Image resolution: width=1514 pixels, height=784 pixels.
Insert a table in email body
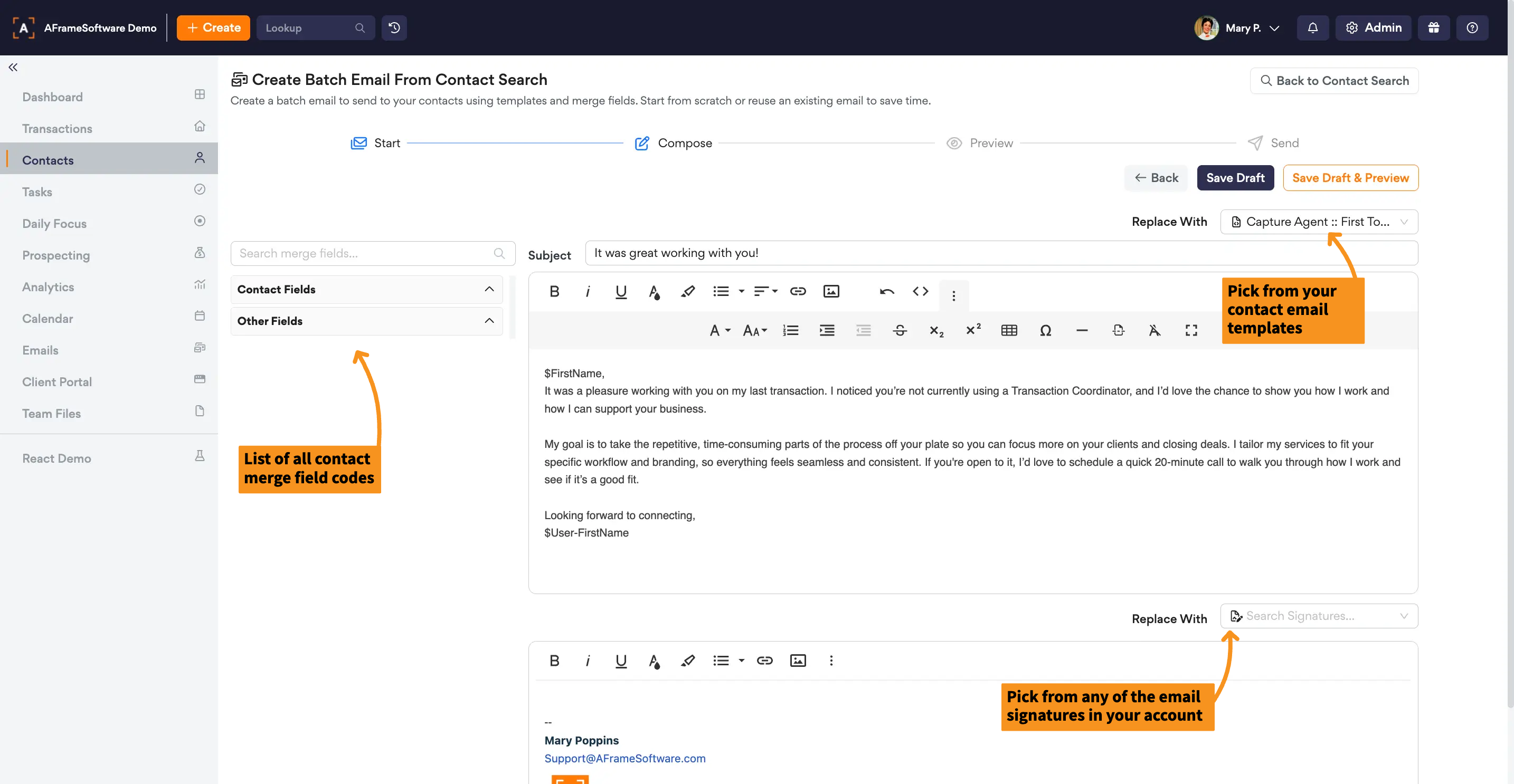pos(1009,331)
